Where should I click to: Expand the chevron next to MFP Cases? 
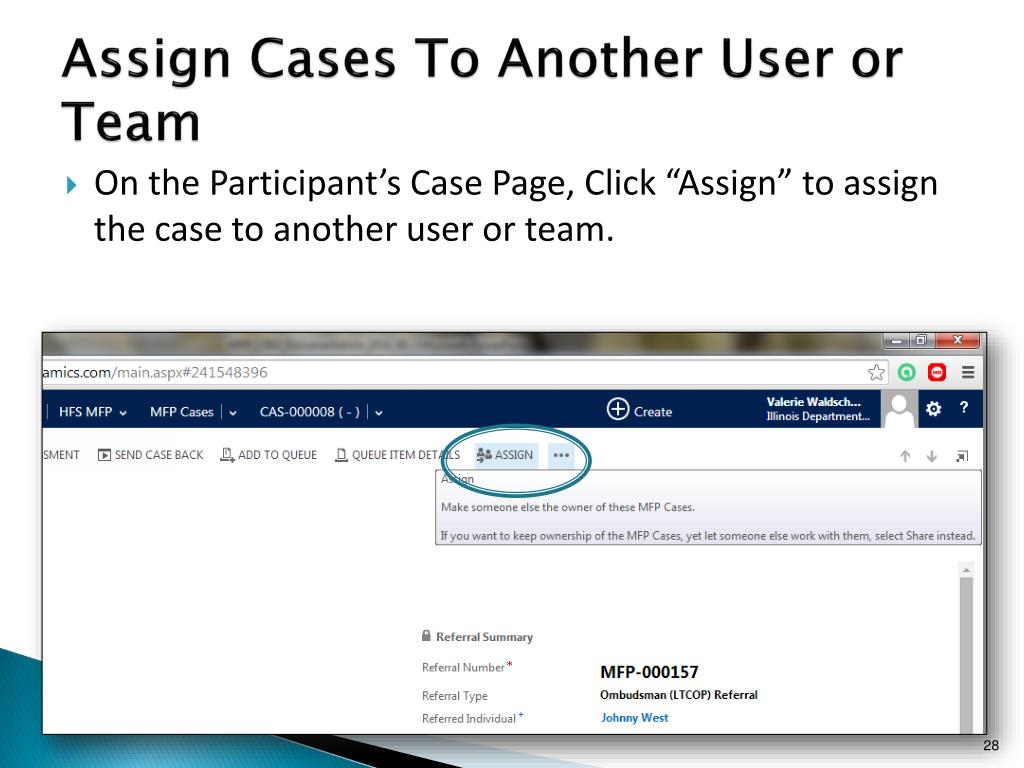pos(232,413)
